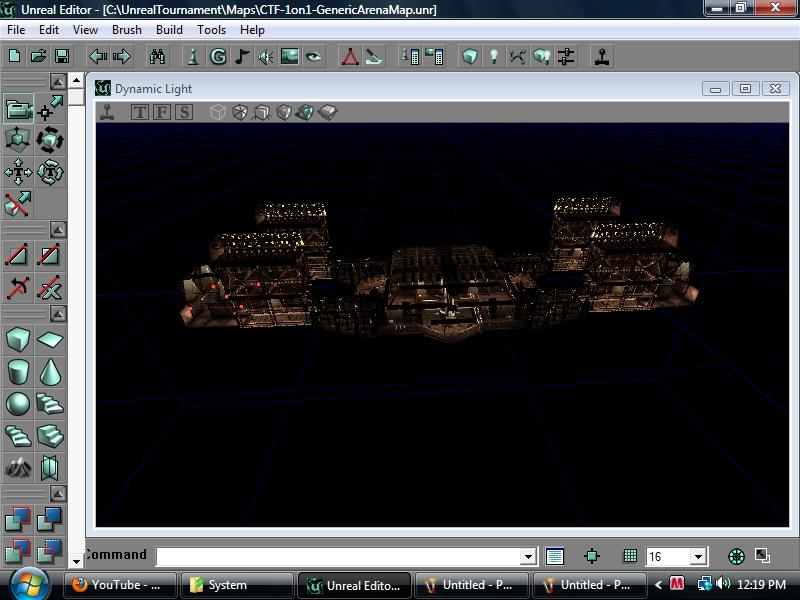
Task: Open the Command history dropdown
Action: pos(530,556)
